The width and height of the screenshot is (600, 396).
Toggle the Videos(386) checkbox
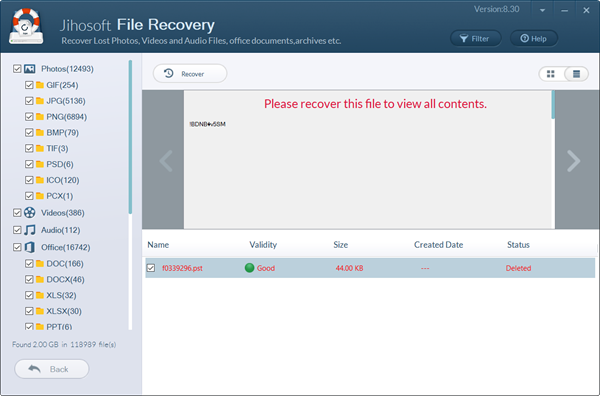tap(17, 213)
